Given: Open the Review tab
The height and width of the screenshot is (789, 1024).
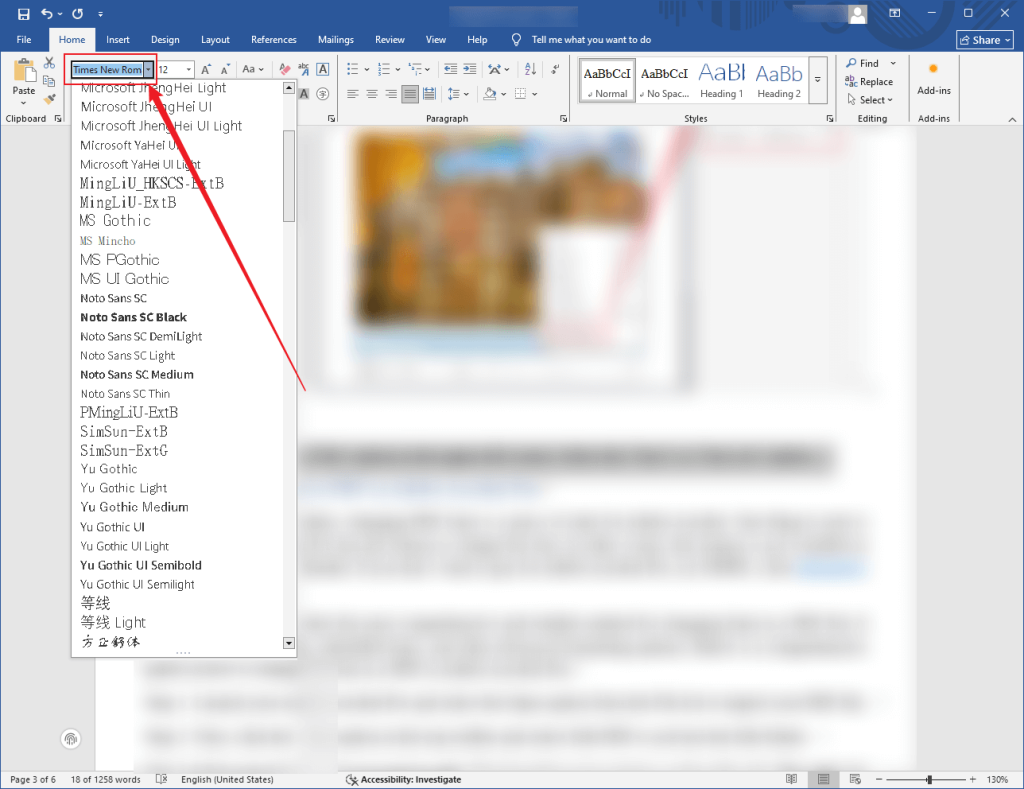Looking at the screenshot, I should [389, 40].
